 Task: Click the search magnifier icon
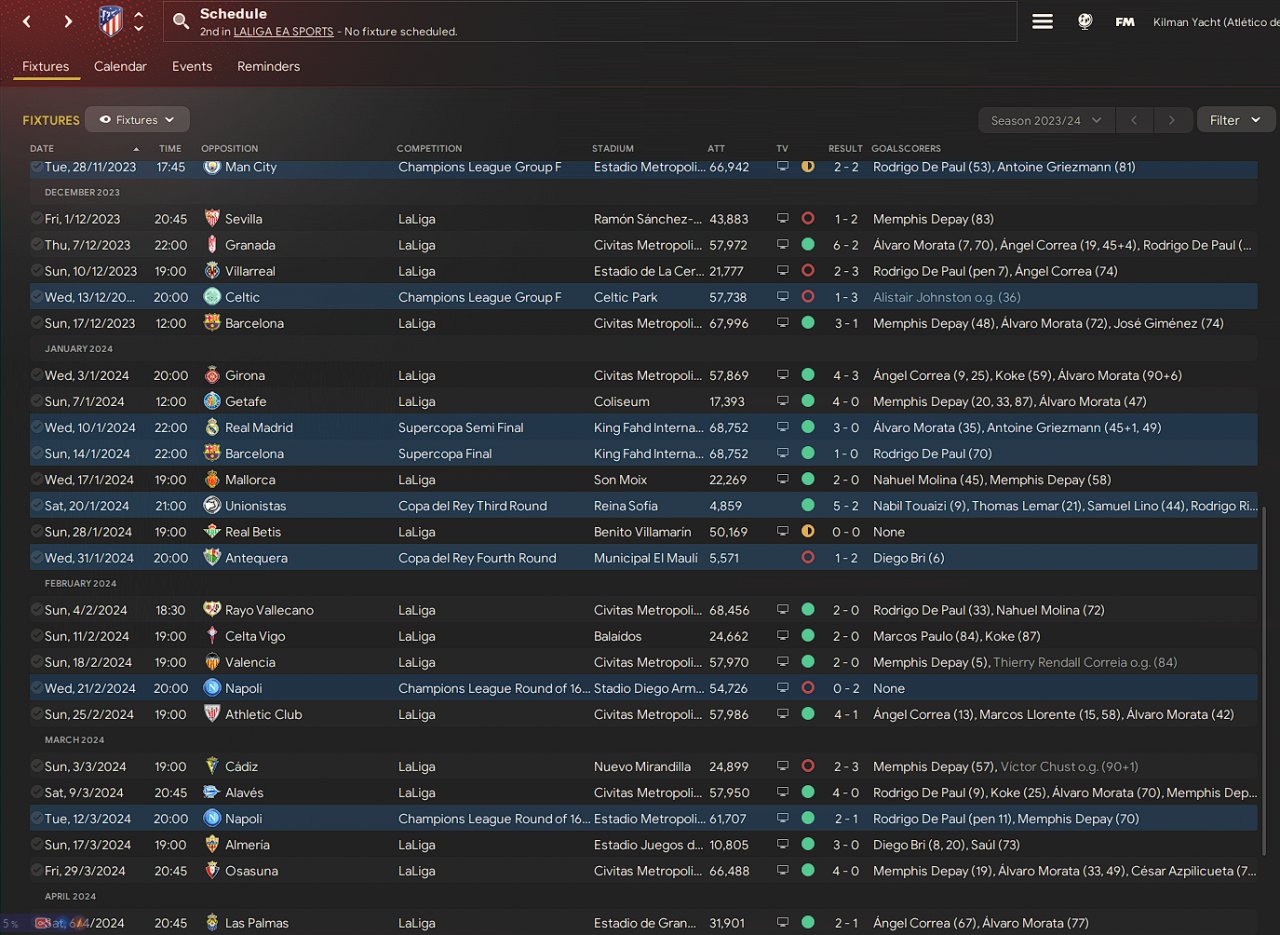tap(181, 21)
